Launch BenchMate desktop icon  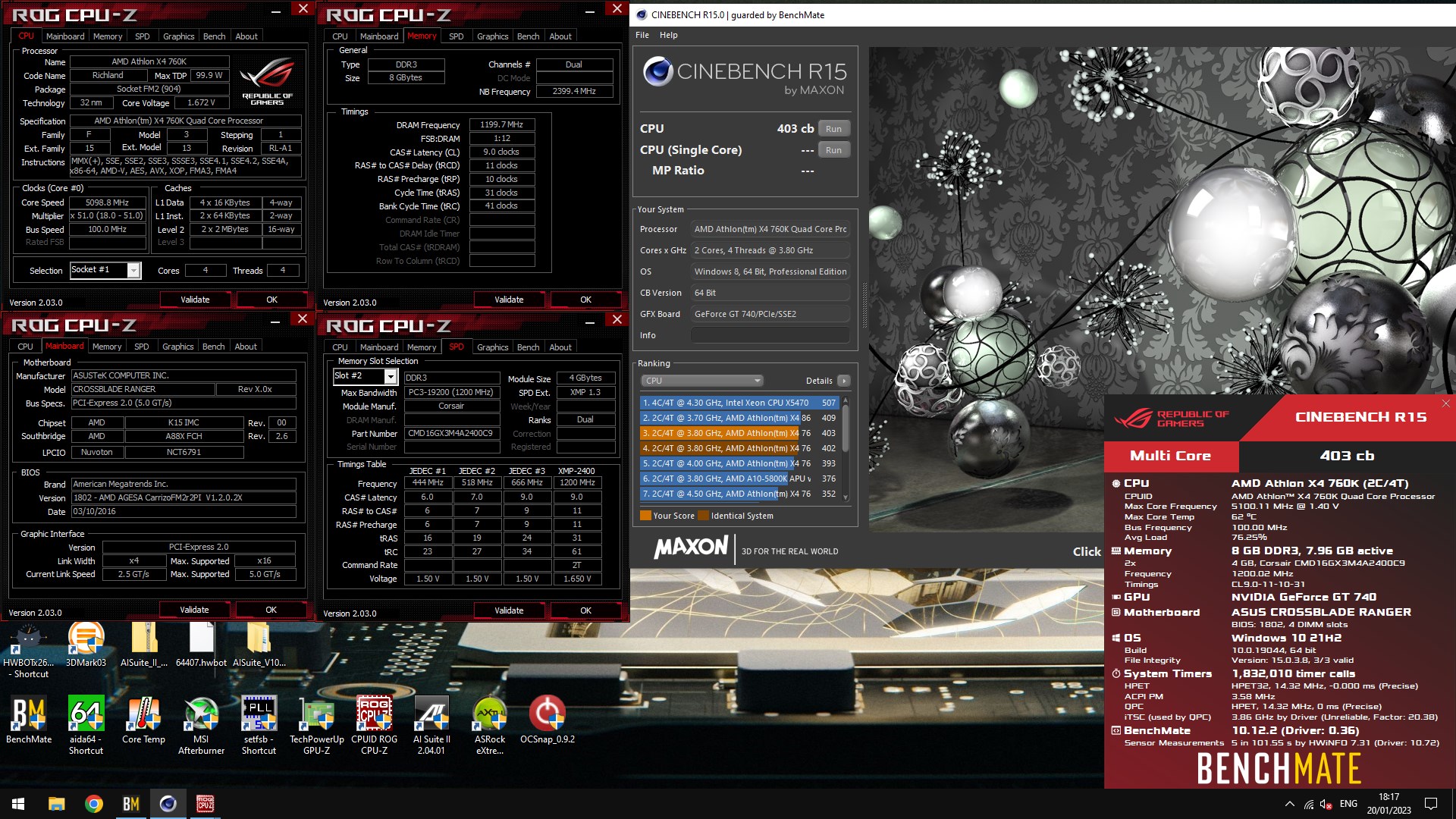pos(29,719)
